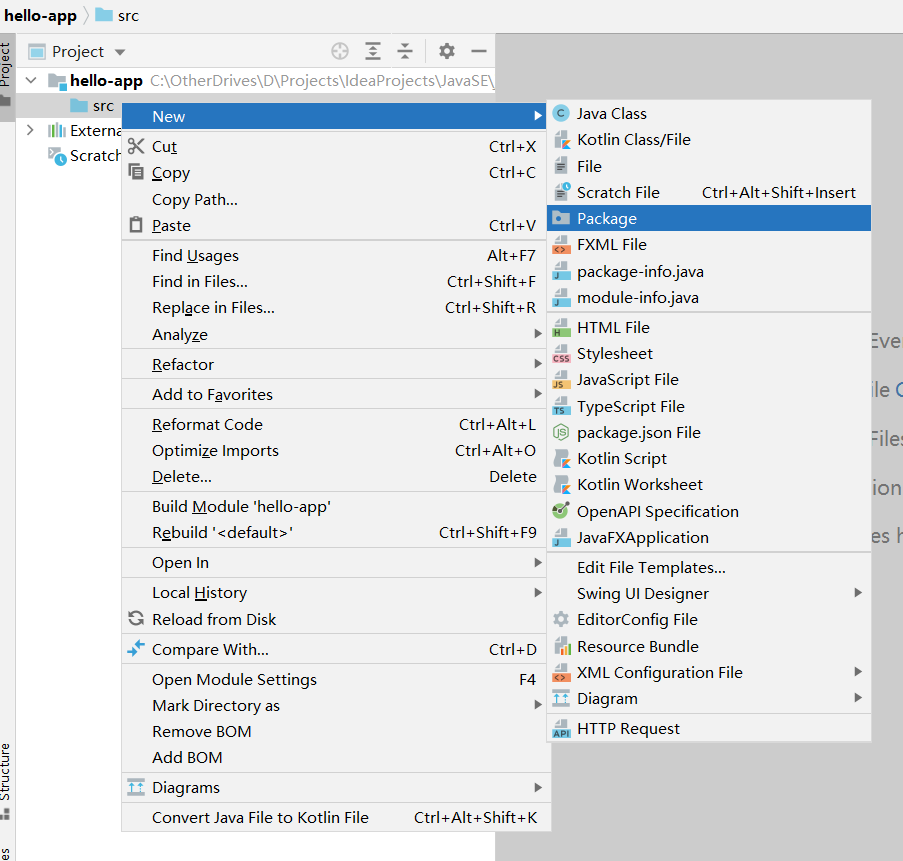Expand XML Configuration File submenu arrow
This screenshot has width=903, height=861.
point(858,672)
